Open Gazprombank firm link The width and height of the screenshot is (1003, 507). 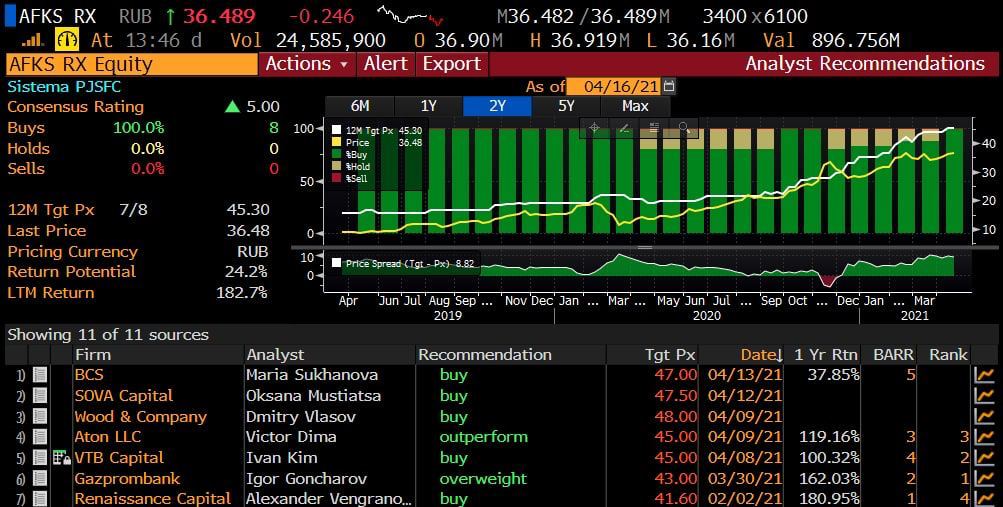point(127,479)
